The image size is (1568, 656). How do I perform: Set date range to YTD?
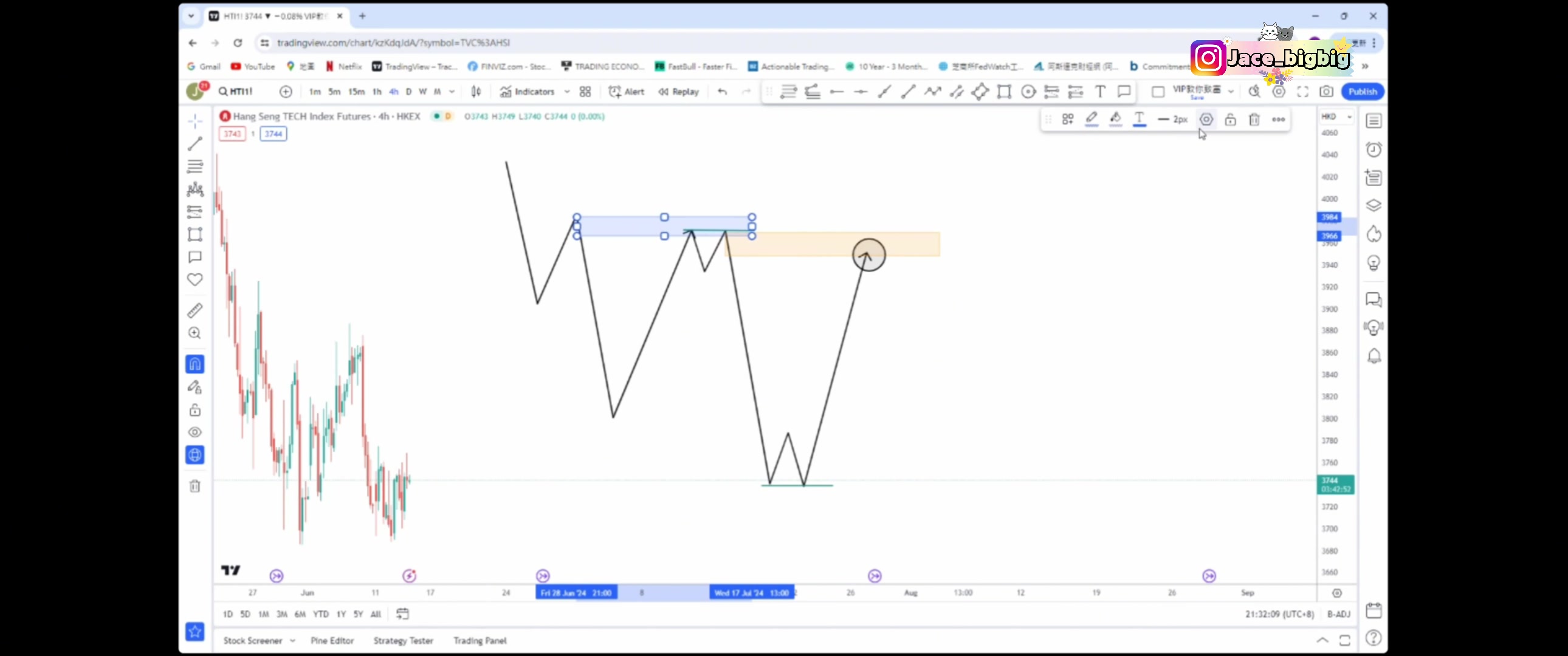coord(321,614)
